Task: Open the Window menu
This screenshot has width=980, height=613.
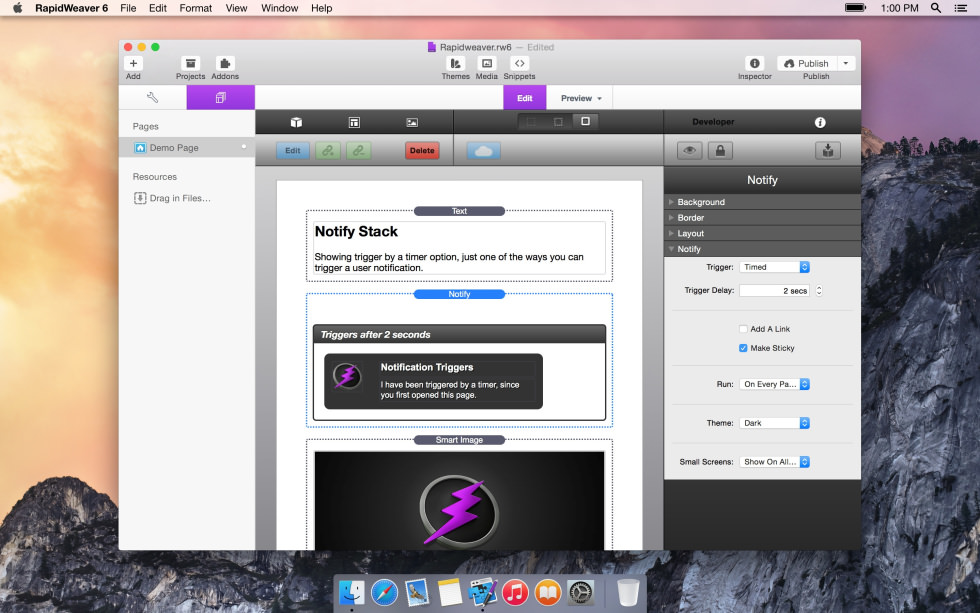Action: pyautogui.click(x=279, y=8)
